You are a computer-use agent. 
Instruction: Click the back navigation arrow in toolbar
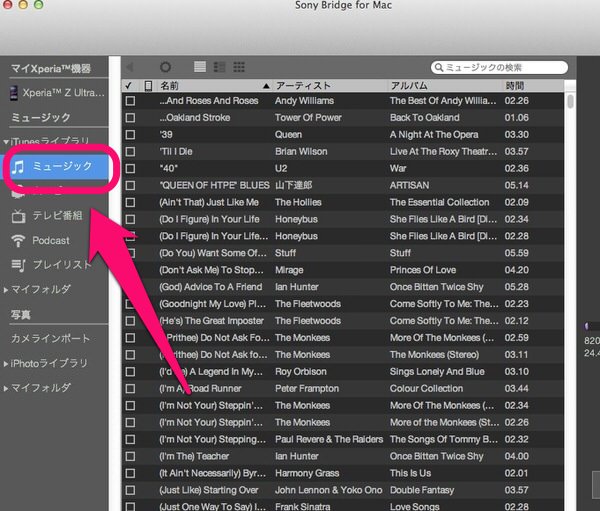point(130,67)
